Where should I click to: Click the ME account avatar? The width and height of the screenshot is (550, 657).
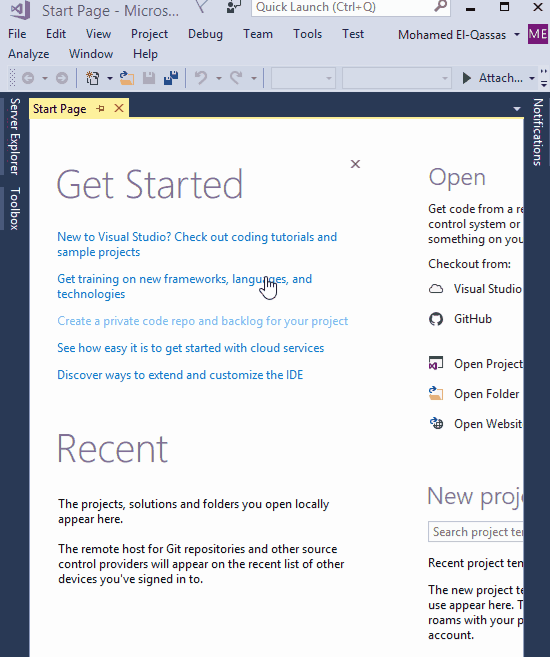click(x=538, y=34)
